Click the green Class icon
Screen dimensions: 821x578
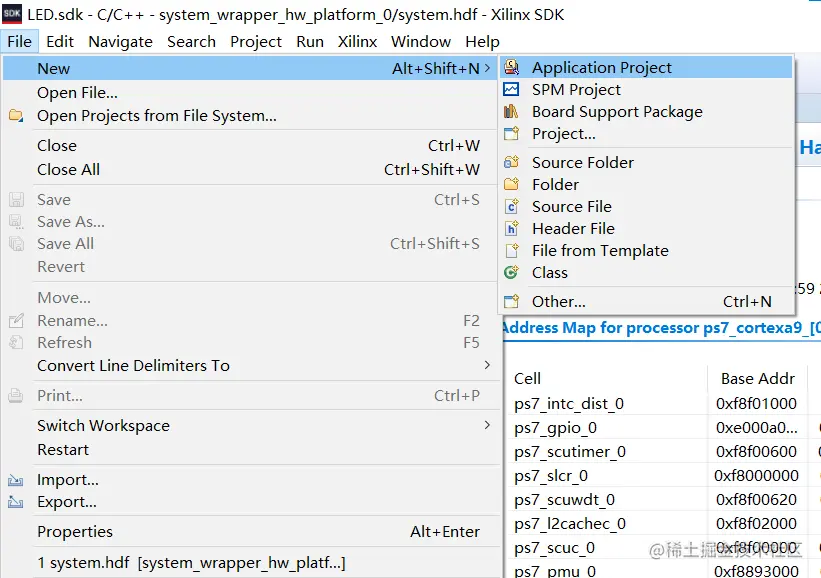(x=511, y=272)
